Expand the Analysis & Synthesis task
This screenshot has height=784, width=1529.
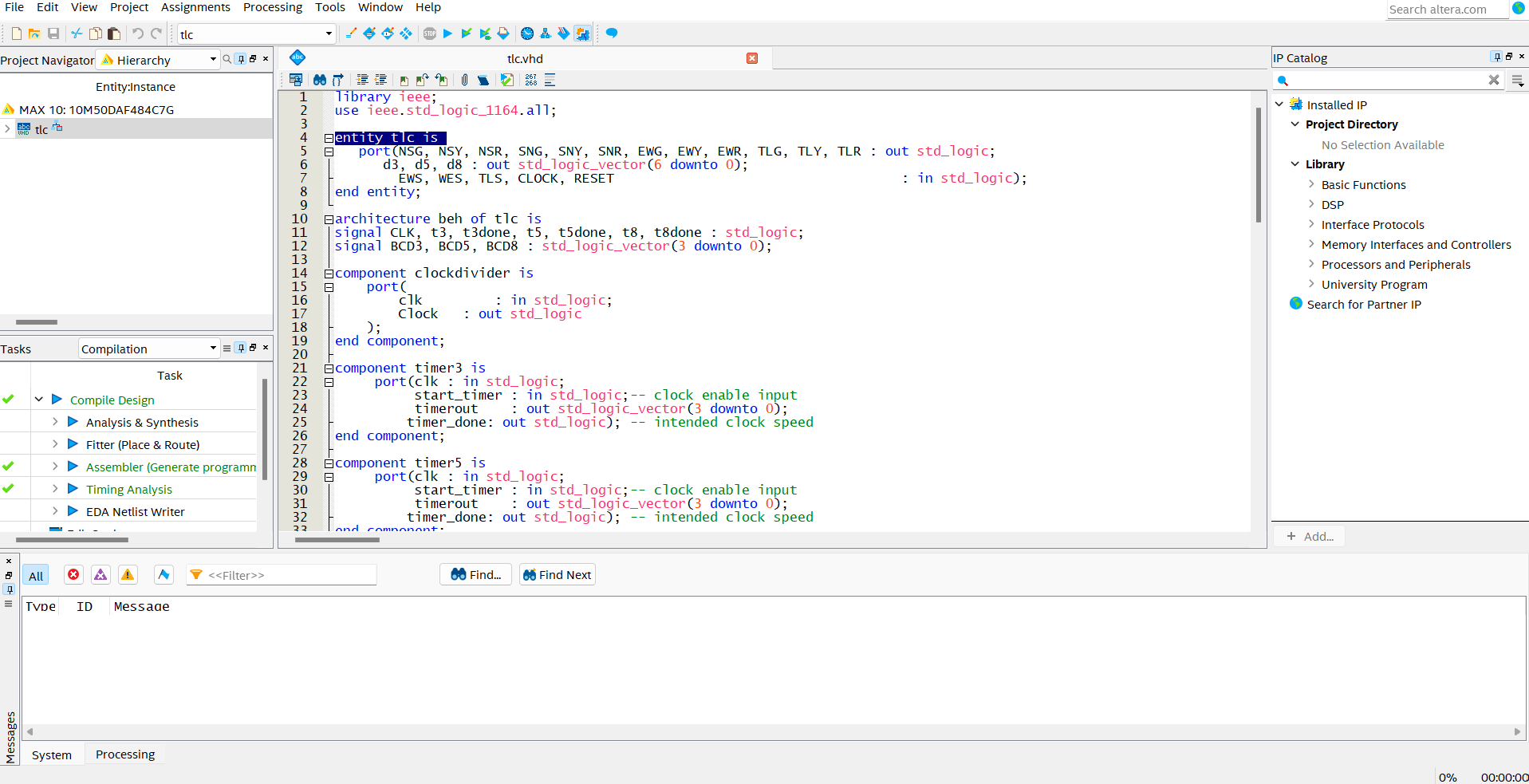(x=54, y=421)
